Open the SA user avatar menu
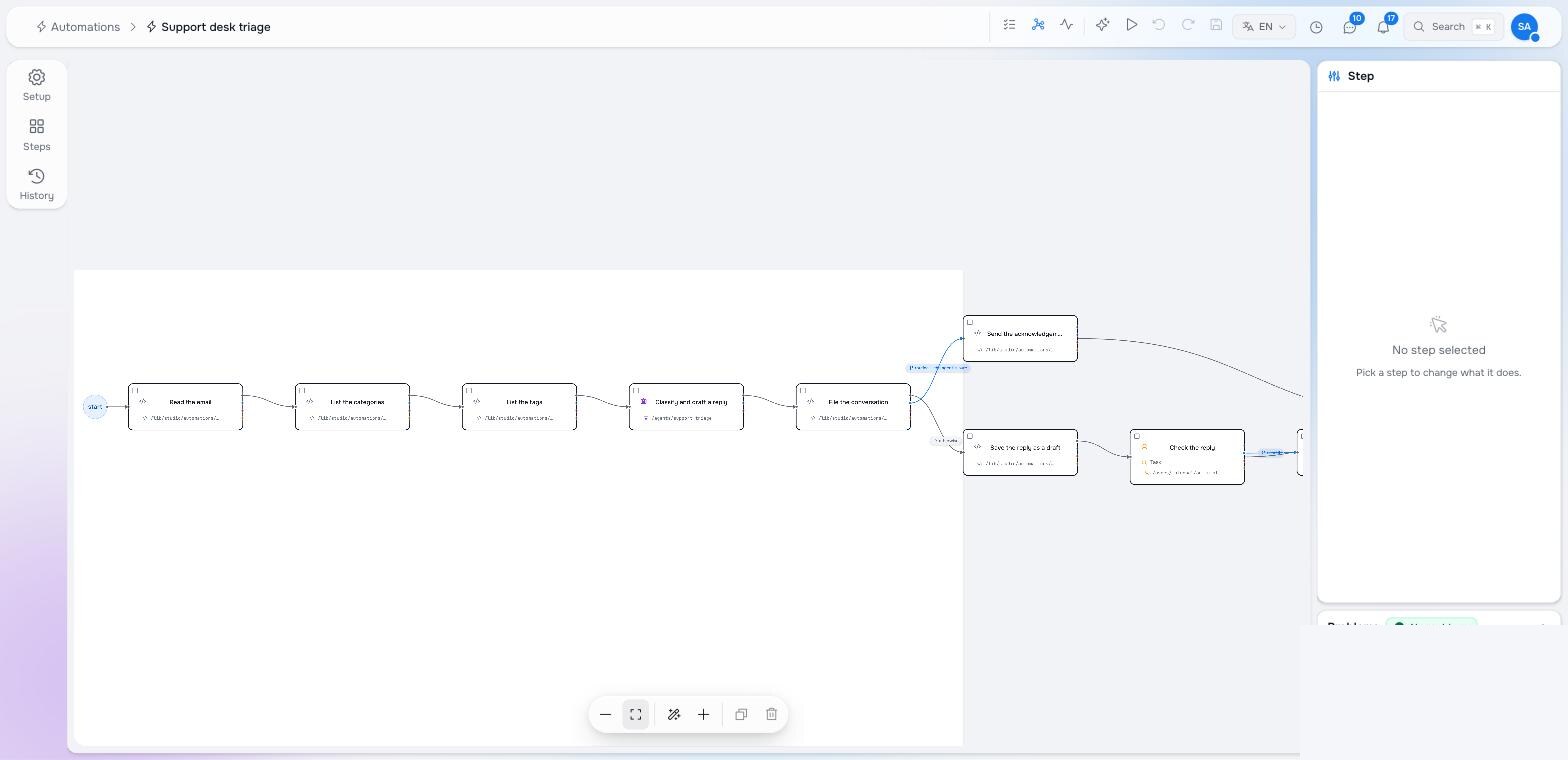1568x760 pixels. [1524, 27]
